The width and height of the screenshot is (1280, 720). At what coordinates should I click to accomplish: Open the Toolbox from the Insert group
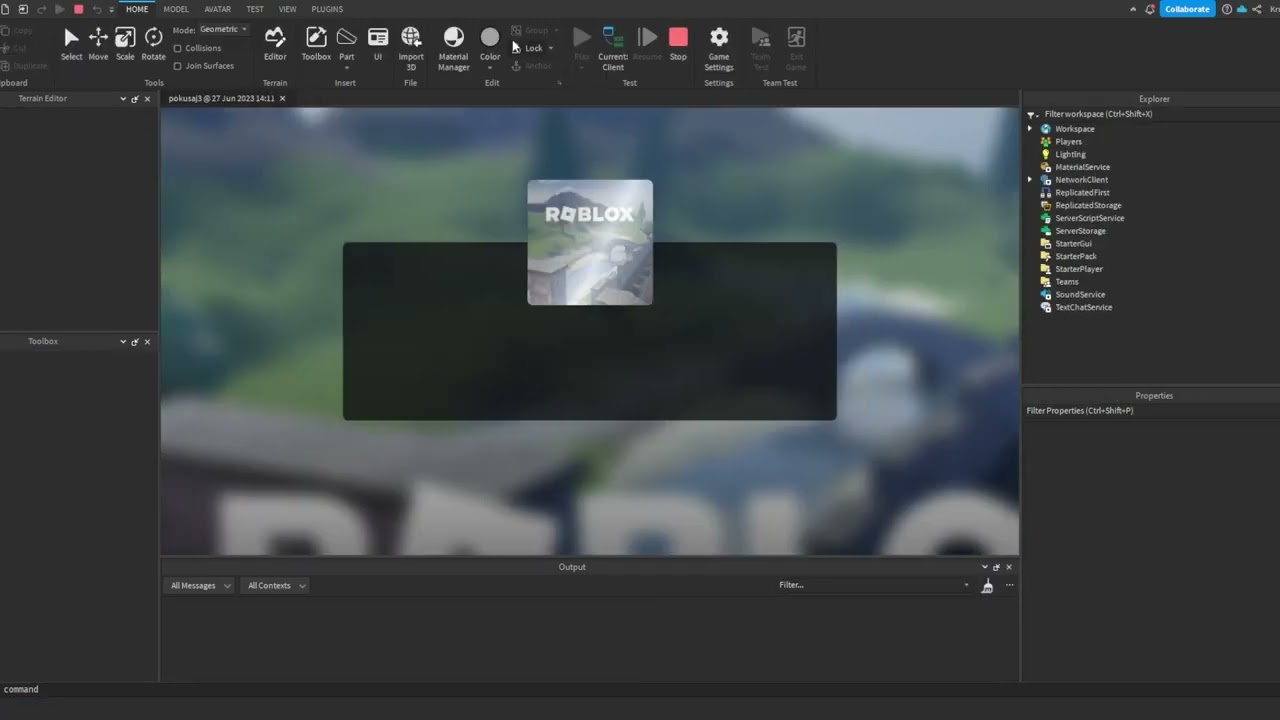pyautogui.click(x=316, y=44)
